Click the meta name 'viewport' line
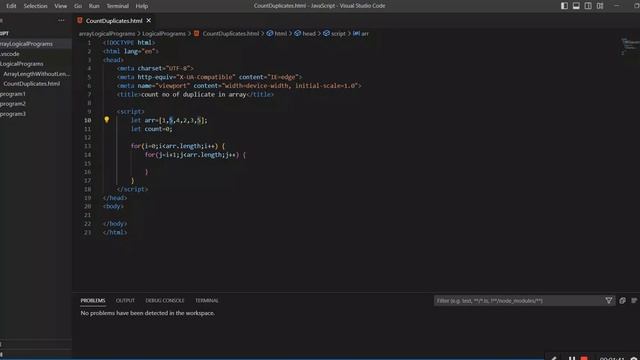This screenshot has width=640, height=360. pyautogui.click(x=239, y=86)
